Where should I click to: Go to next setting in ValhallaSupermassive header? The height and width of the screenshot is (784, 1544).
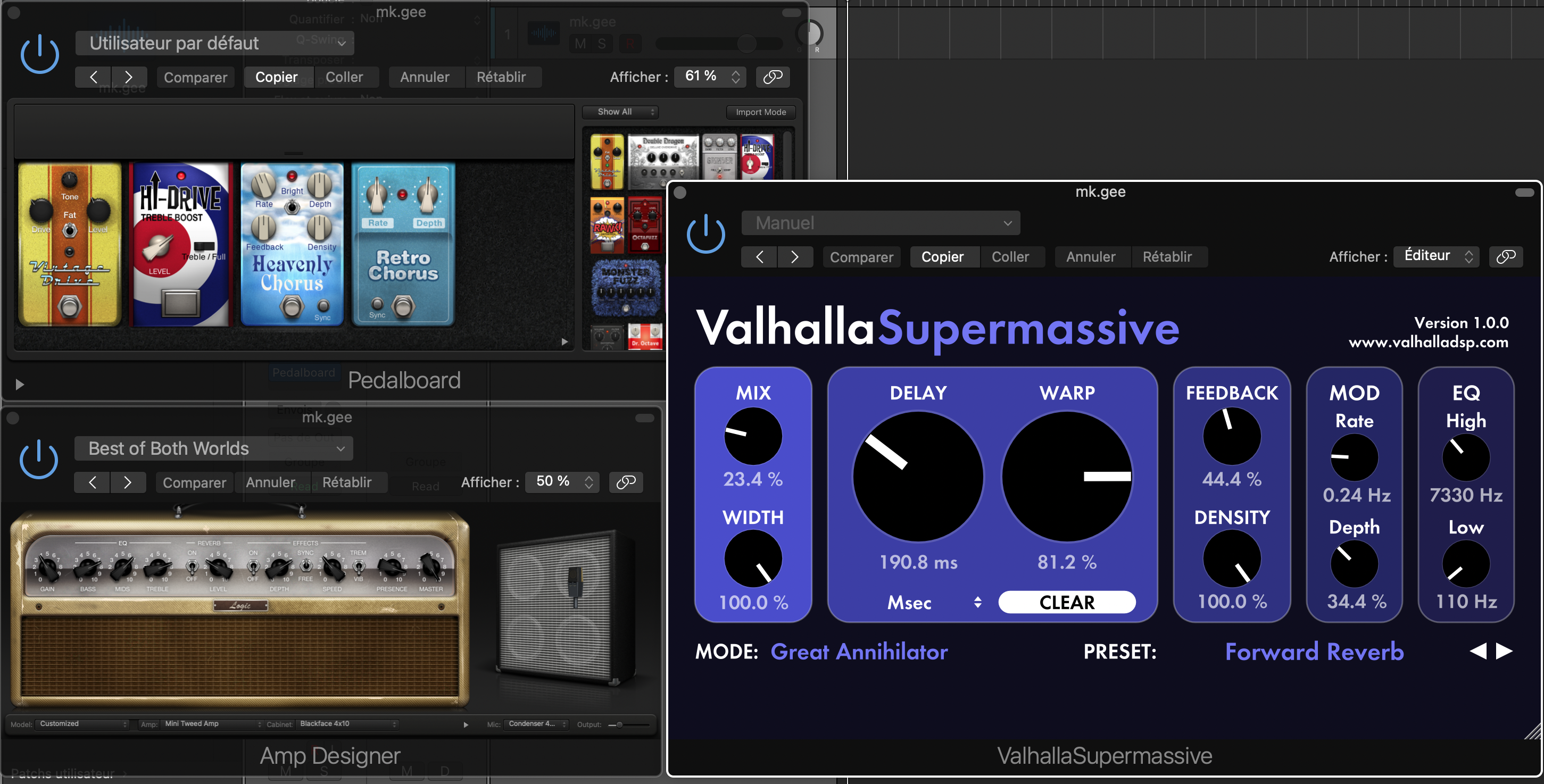pos(795,257)
